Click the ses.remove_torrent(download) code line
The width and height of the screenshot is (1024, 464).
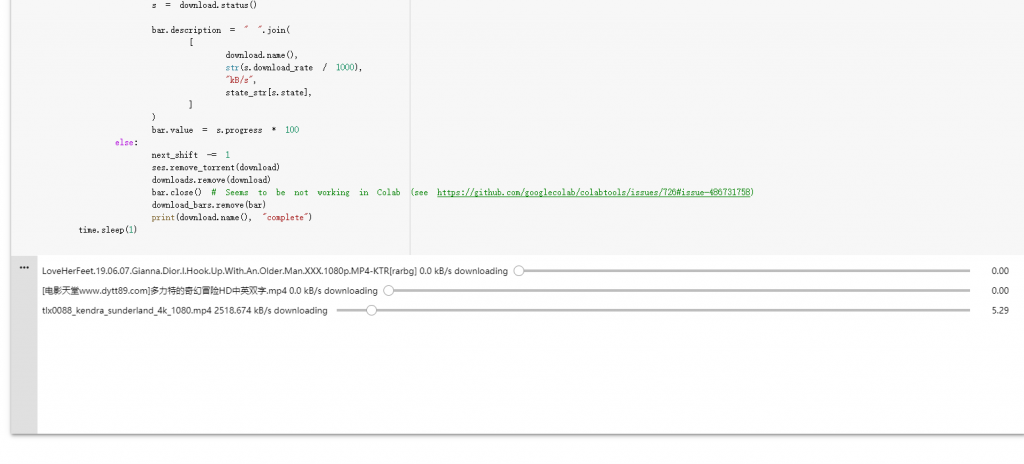click(x=216, y=167)
